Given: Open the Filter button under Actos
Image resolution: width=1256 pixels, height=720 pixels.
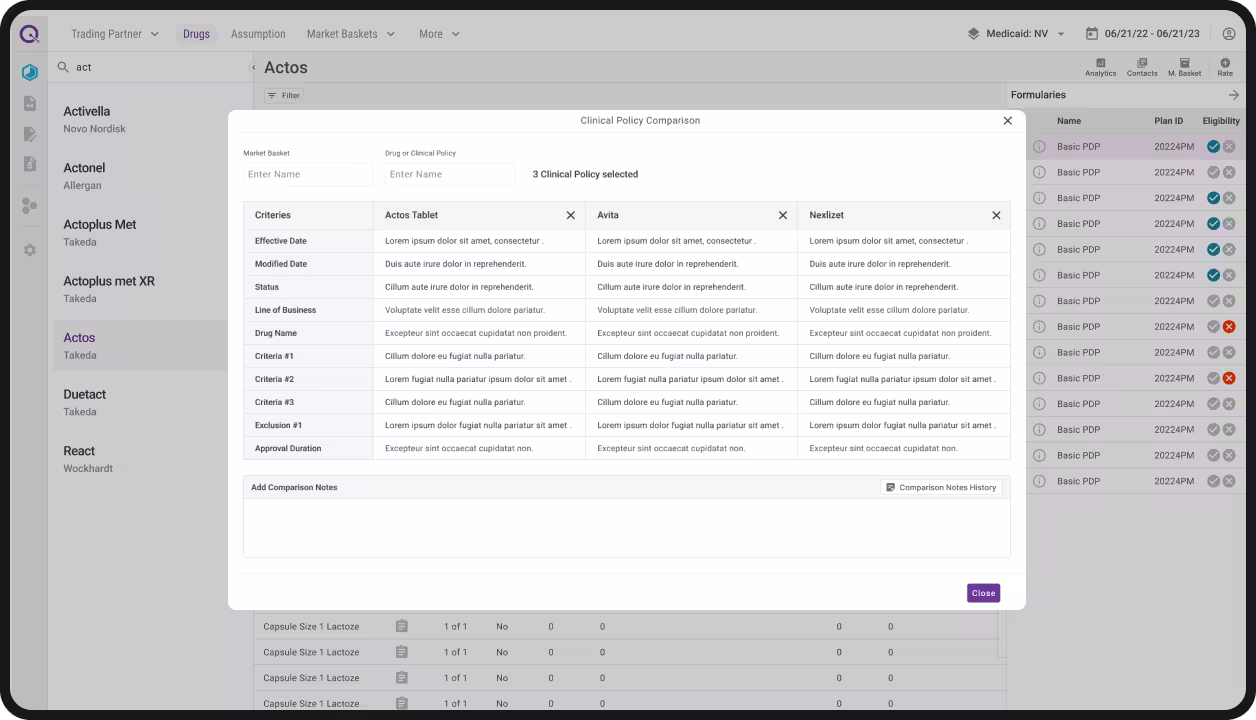Looking at the screenshot, I should pos(284,95).
